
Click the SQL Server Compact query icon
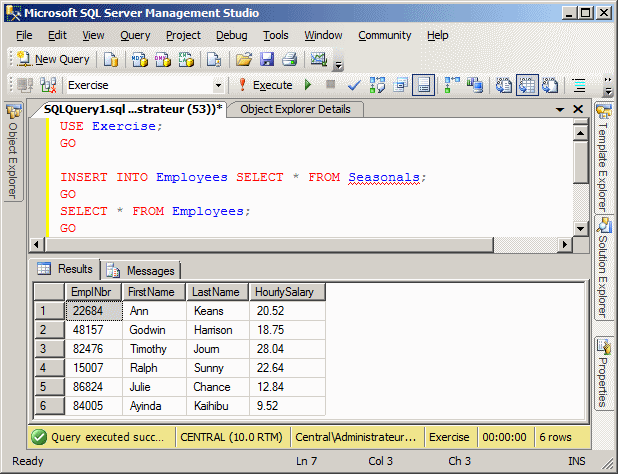click(x=214, y=59)
